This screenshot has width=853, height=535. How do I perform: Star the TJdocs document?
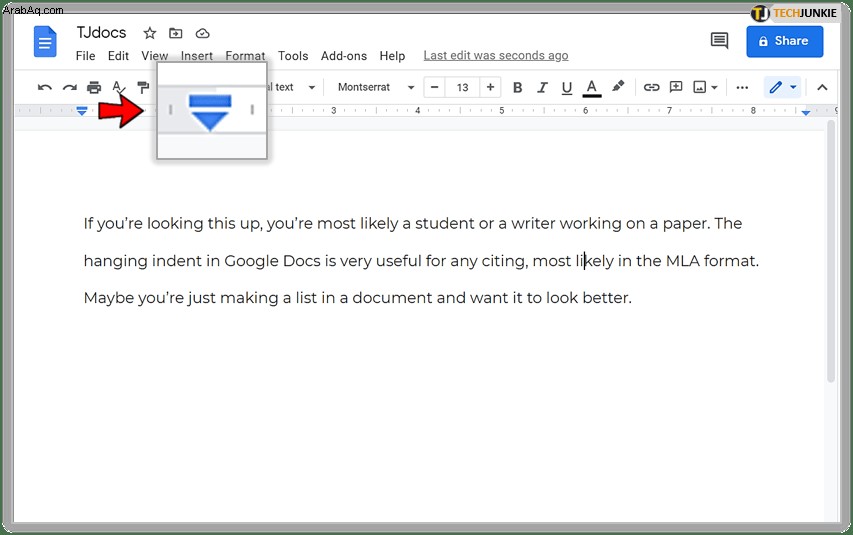(x=150, y=33)
